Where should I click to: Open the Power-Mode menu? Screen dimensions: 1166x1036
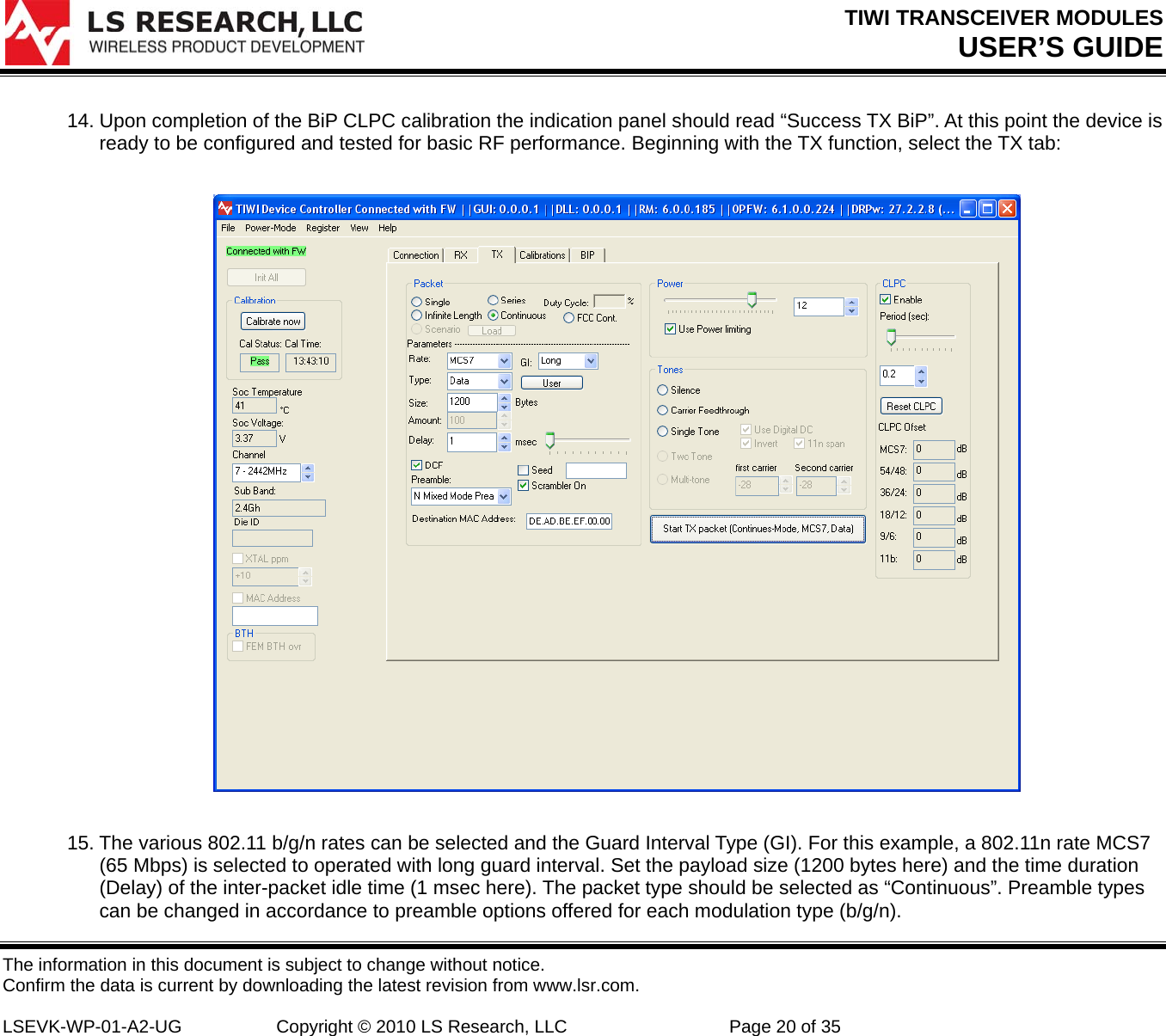click(x=270, y=228)
